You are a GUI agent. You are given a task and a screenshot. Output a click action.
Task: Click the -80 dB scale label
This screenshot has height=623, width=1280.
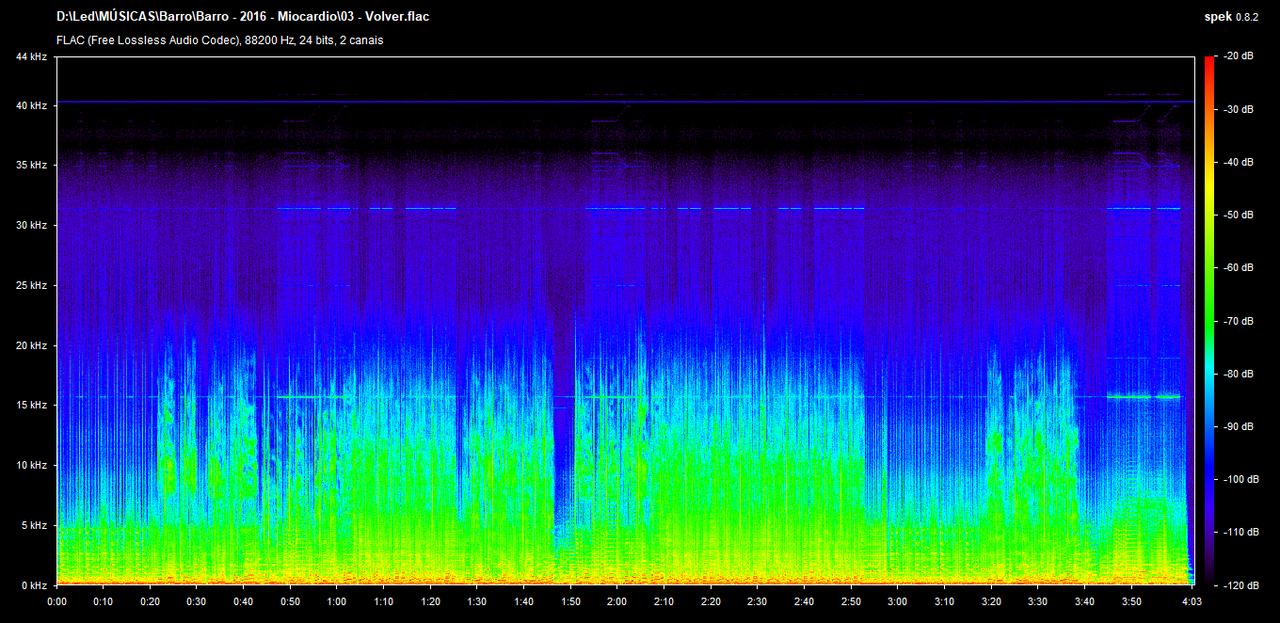tap(1239, 373)
